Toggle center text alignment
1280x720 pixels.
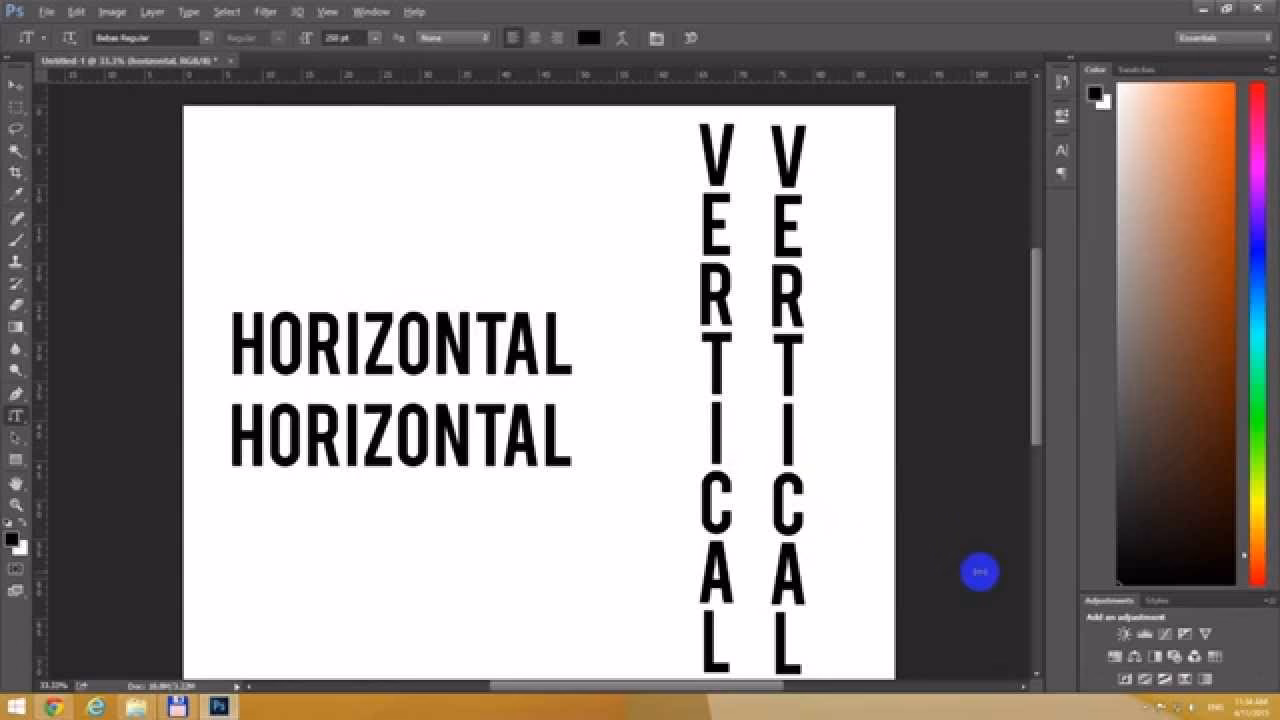click(x=533, y=38)
